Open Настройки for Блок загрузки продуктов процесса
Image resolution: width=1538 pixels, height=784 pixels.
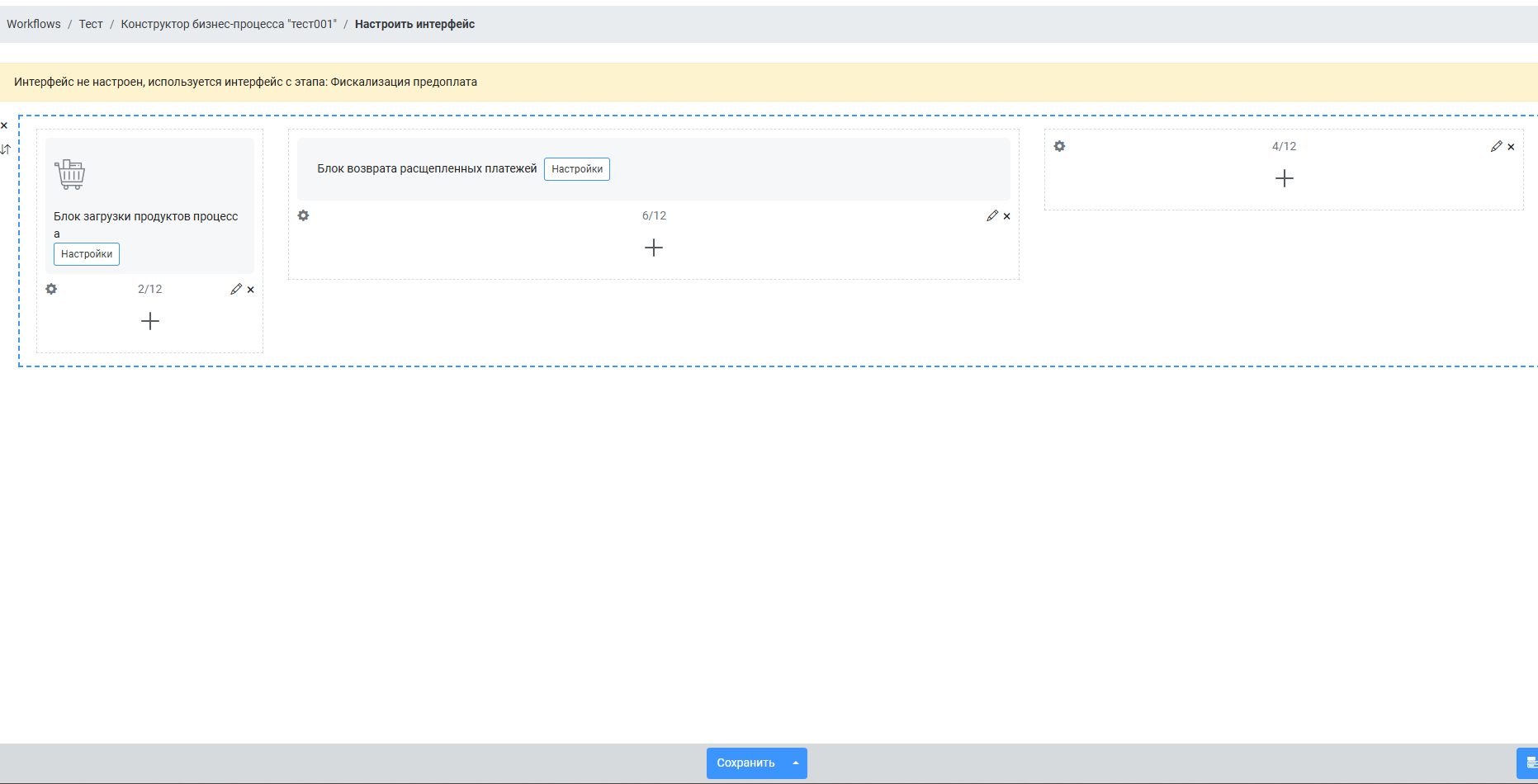coord(87,254)
